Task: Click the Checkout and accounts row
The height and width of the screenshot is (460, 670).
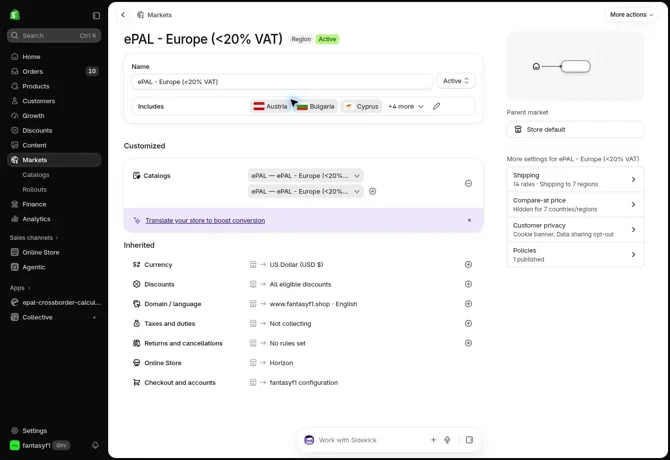Action: coord(303,382)
